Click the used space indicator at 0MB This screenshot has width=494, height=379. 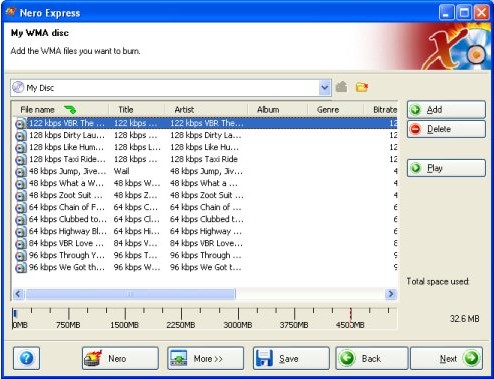(15, 313)
